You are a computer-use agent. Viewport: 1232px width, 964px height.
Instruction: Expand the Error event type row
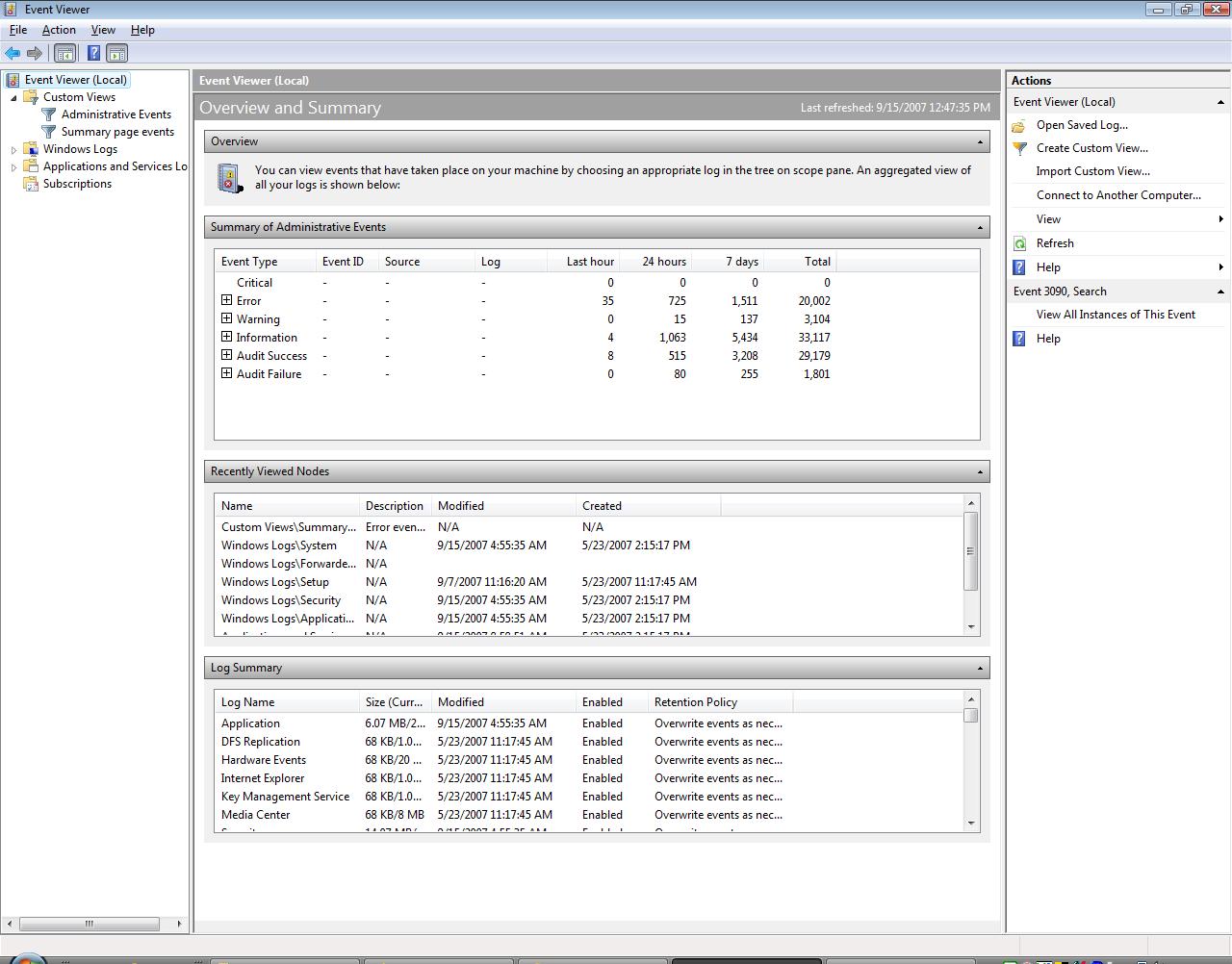[x=225, y=300]
